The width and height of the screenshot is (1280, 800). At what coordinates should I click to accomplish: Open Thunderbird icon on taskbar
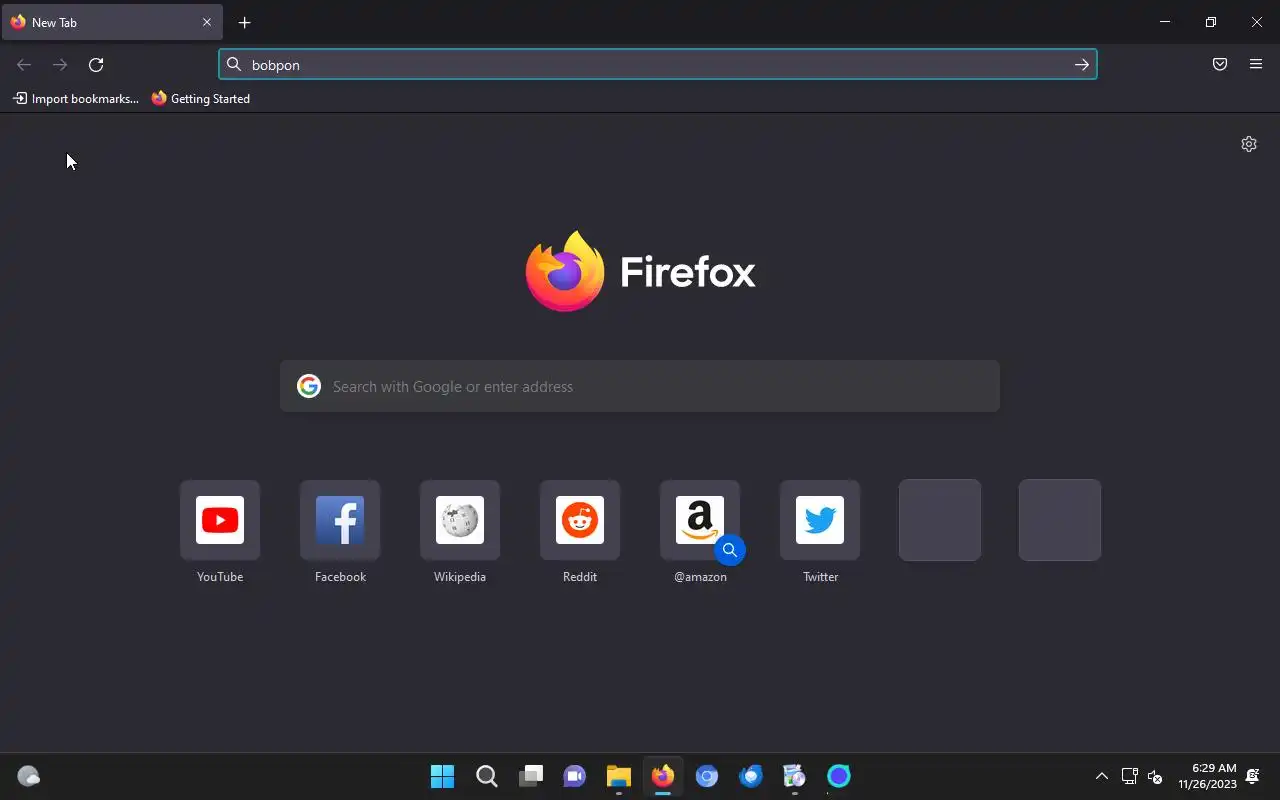(x=751, y=776)
